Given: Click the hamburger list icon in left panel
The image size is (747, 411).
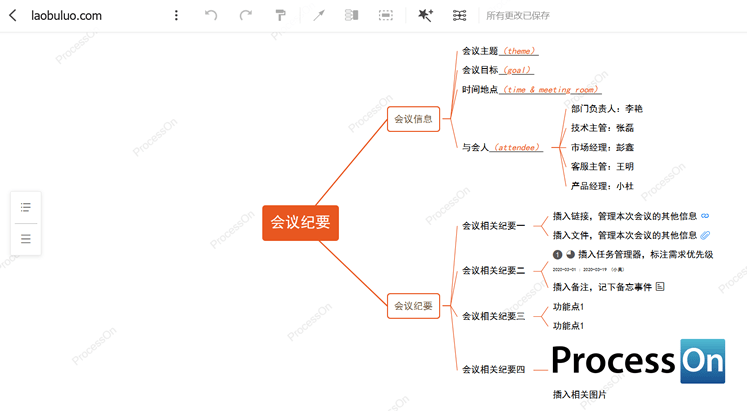Looking at the screenshot, I should point(26,239).
